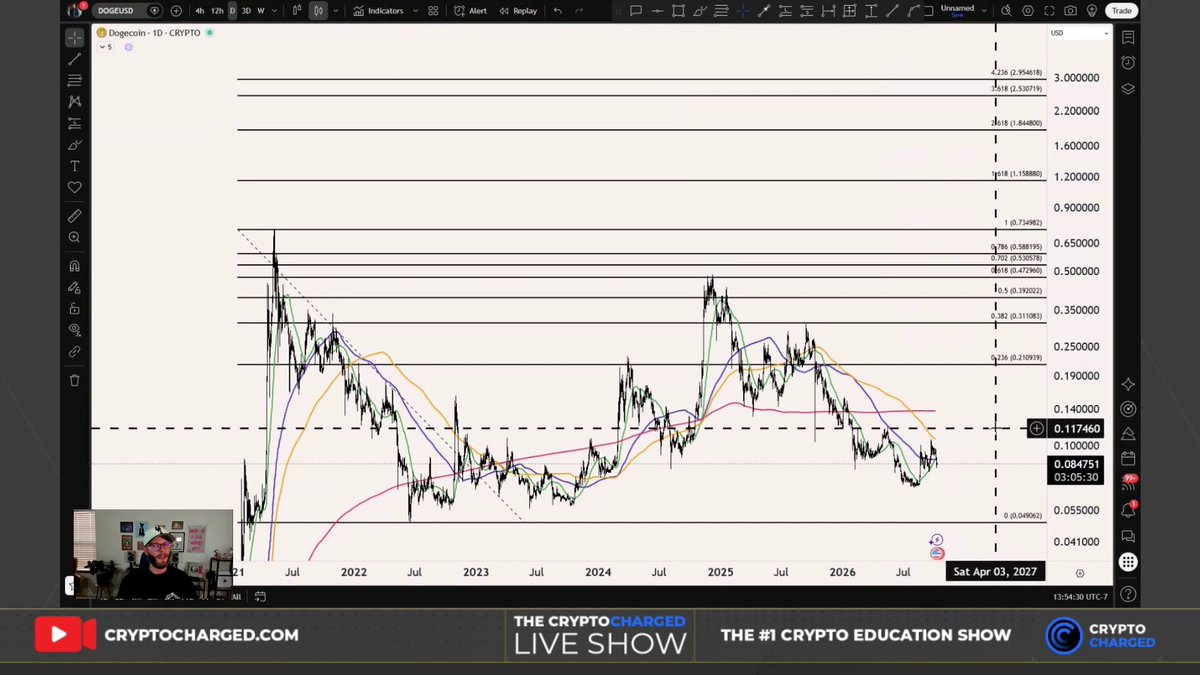
Task: Start bar Replay mode
Action: 518,11
